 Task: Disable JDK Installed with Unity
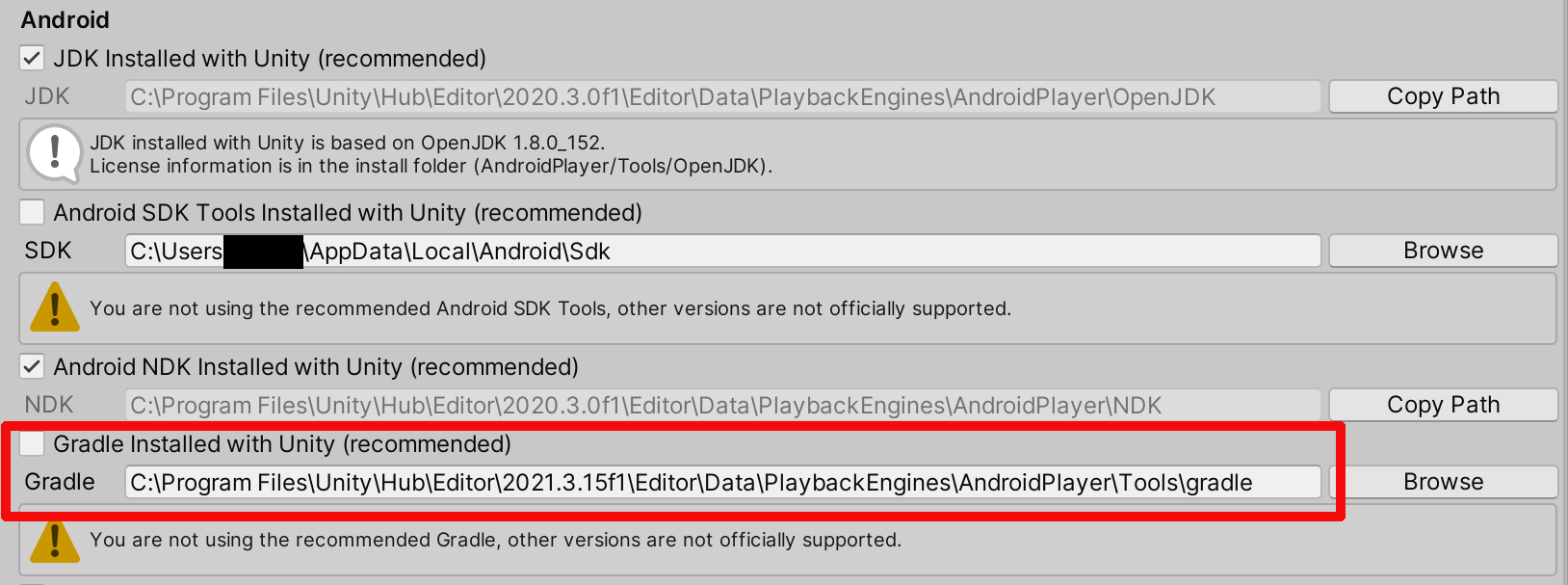pyautogui.click(x=31, y=58)
